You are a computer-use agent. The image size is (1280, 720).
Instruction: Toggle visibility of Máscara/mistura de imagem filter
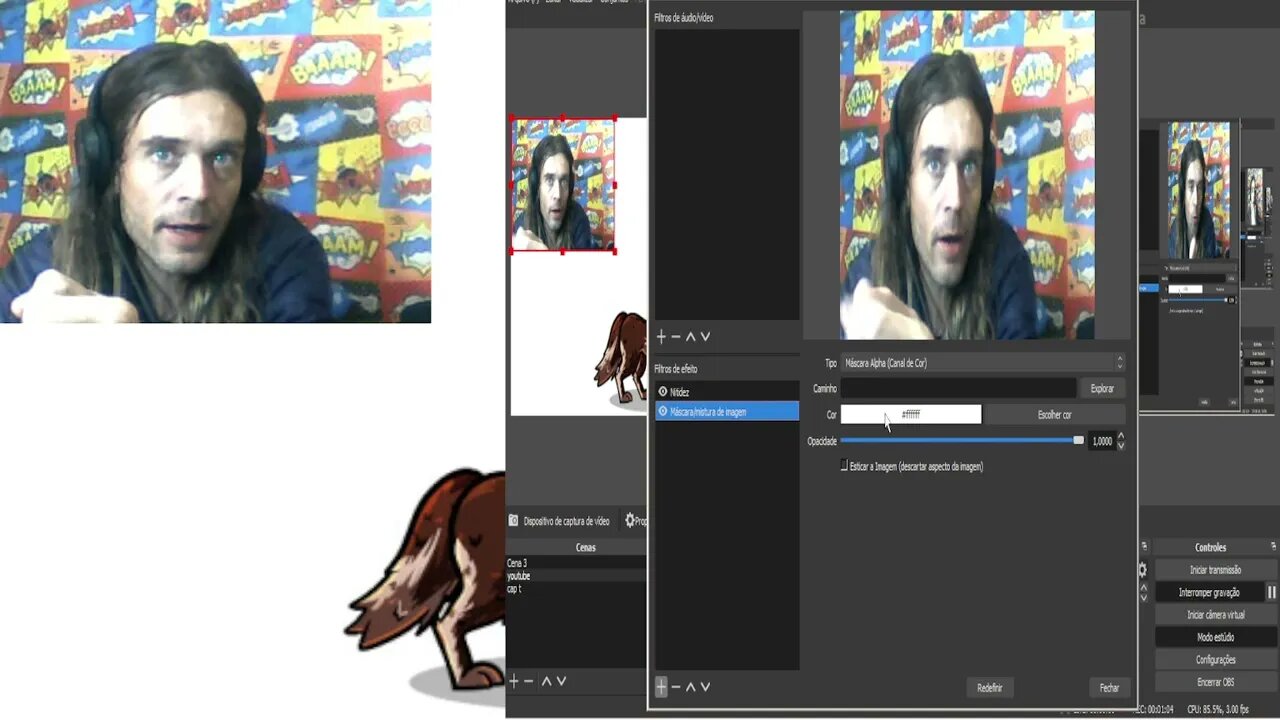click(x=663, y=411)
